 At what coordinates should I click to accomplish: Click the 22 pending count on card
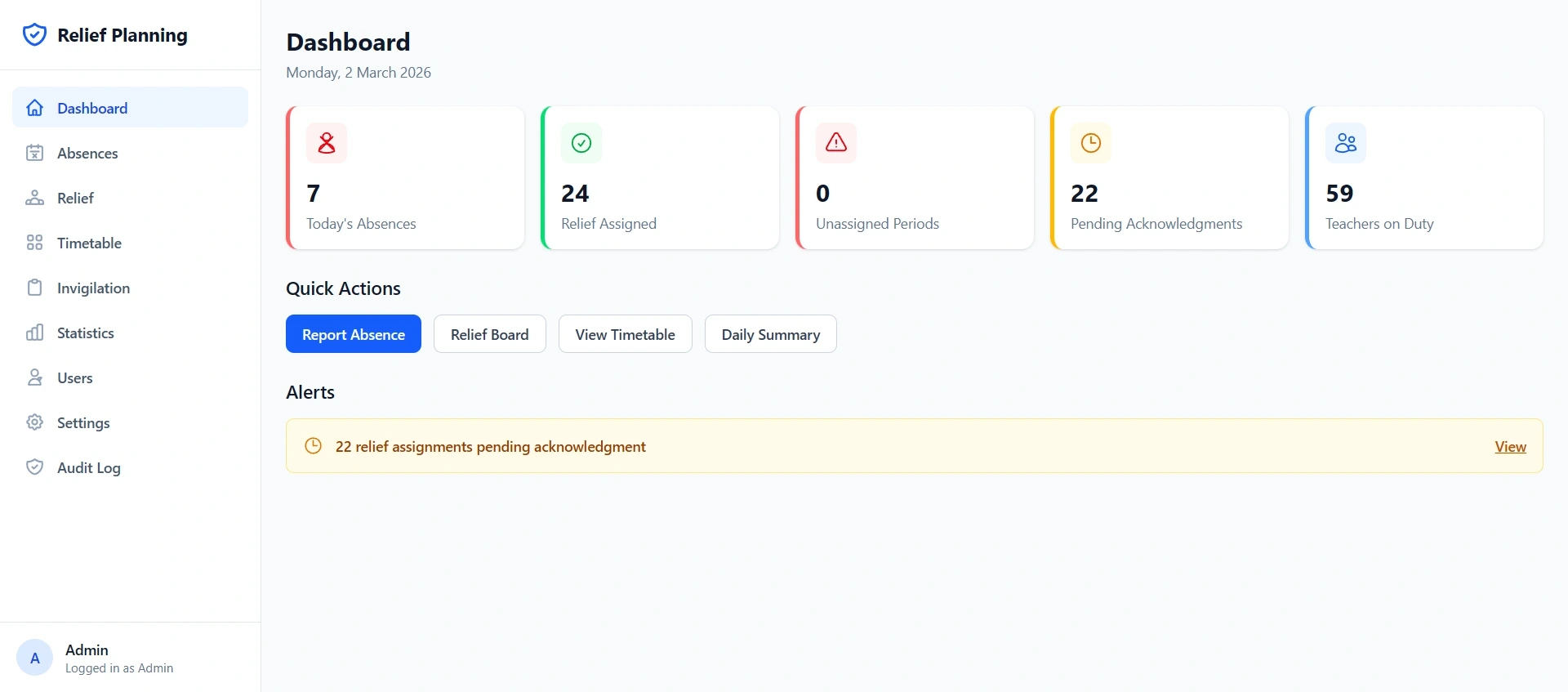(1085, 194)
